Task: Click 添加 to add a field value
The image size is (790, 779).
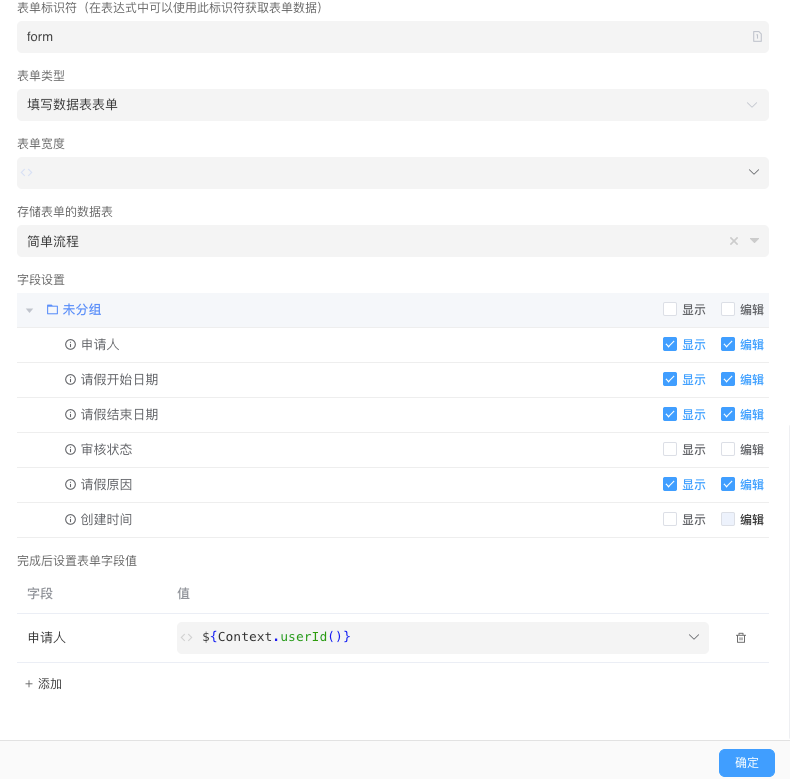Action: [44, 684]
